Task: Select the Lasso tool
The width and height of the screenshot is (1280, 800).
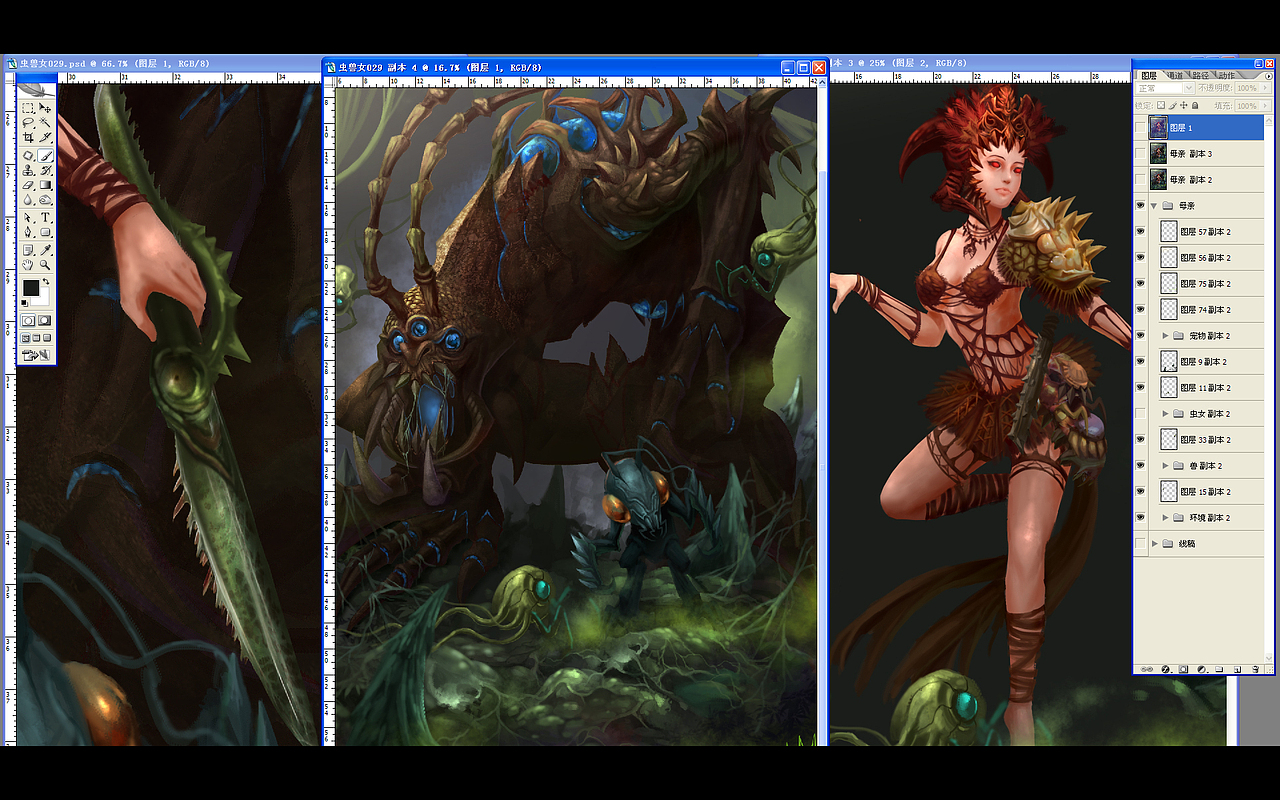Action: pos(28,123)
